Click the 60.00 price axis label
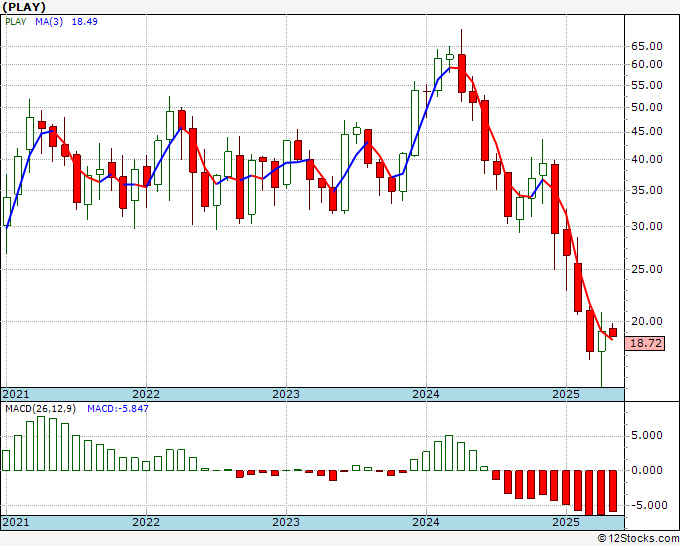The height and width of the screenshot is (546, 680). point(647,64)
